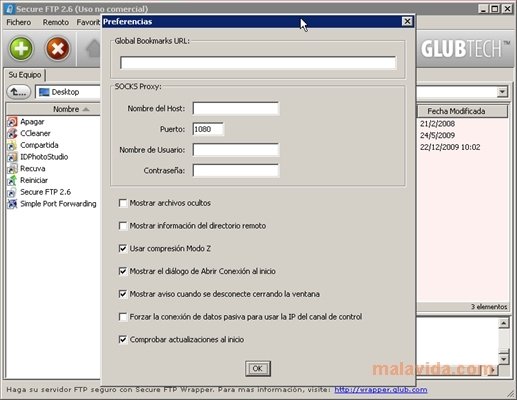The image size is (517, 400).
Task: Sort by the Nombre column header
Action: point(66,109)
